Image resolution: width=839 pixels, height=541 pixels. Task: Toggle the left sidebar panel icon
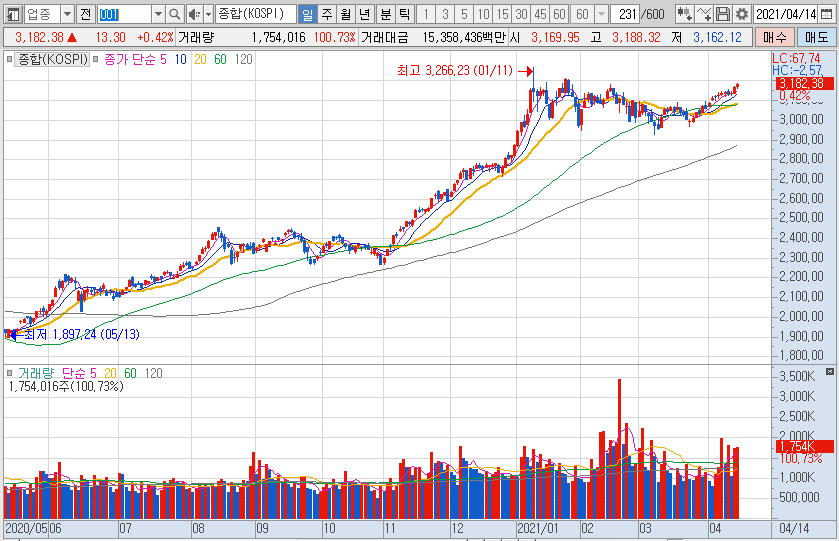coord(13,14)
